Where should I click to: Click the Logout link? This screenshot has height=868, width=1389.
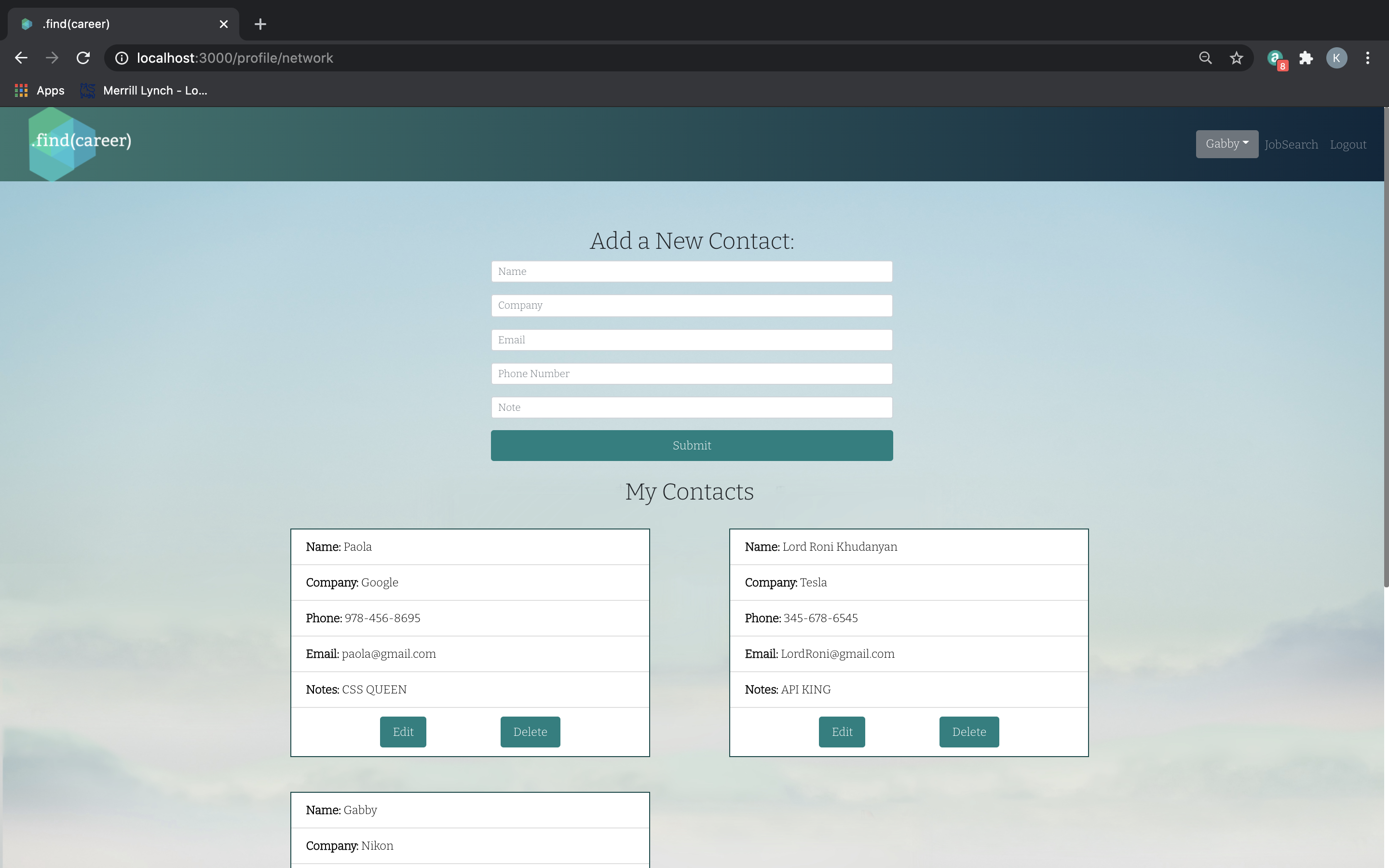[1348, 145]
